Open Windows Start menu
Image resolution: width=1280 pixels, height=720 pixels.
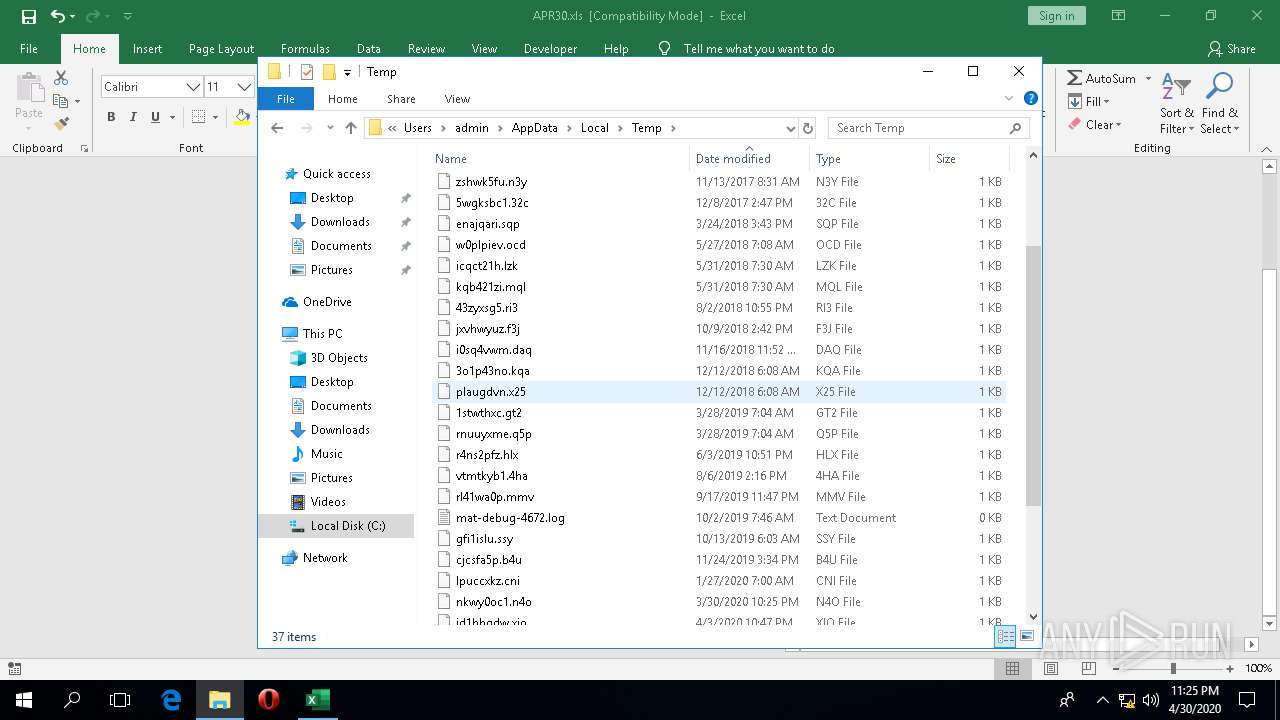point(24,700)
